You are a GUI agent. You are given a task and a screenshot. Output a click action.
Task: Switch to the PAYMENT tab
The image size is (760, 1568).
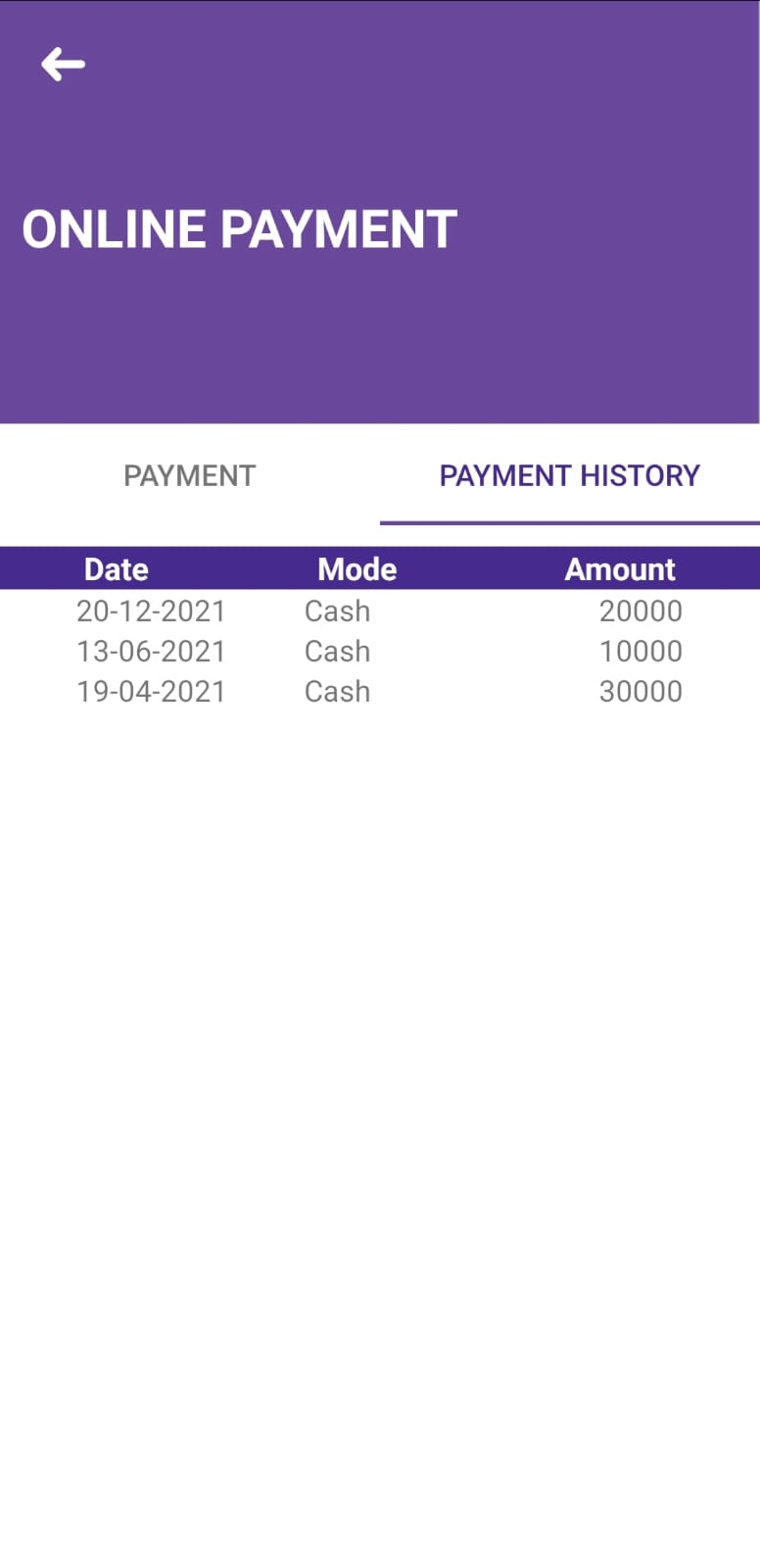point(189,475)
